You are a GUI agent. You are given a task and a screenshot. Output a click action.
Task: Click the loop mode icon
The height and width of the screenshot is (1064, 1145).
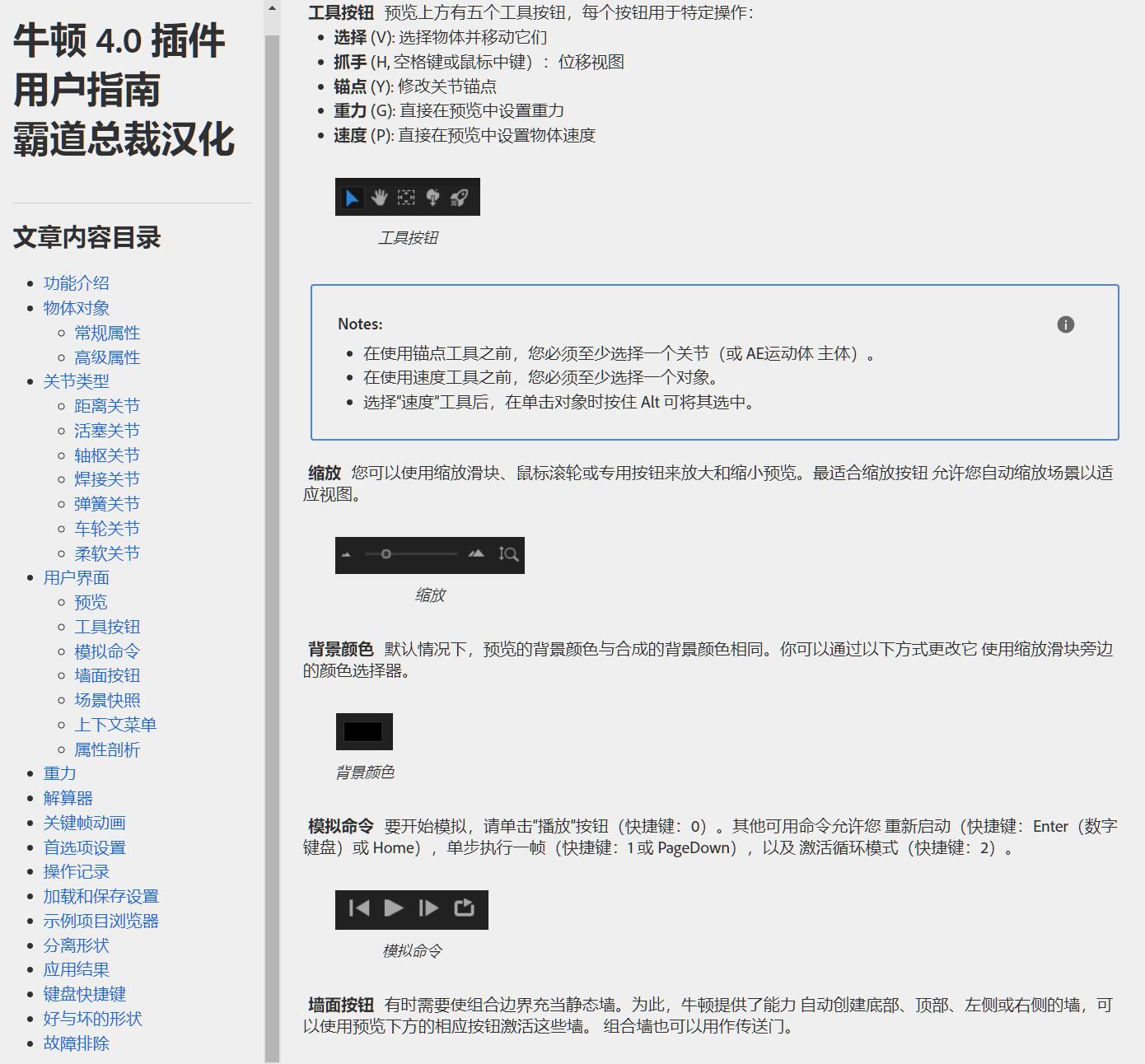point(464,908)
